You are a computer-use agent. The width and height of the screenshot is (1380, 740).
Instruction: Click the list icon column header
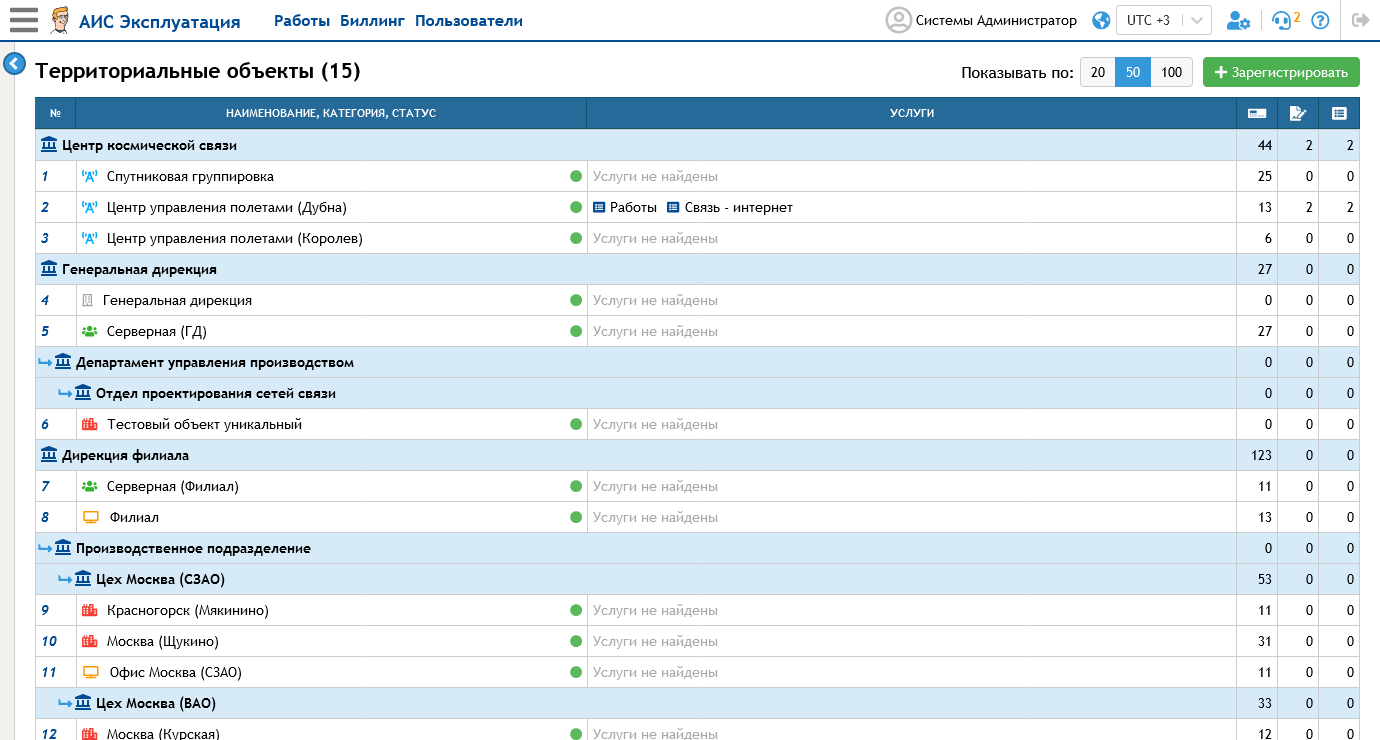coord(1339,113)
